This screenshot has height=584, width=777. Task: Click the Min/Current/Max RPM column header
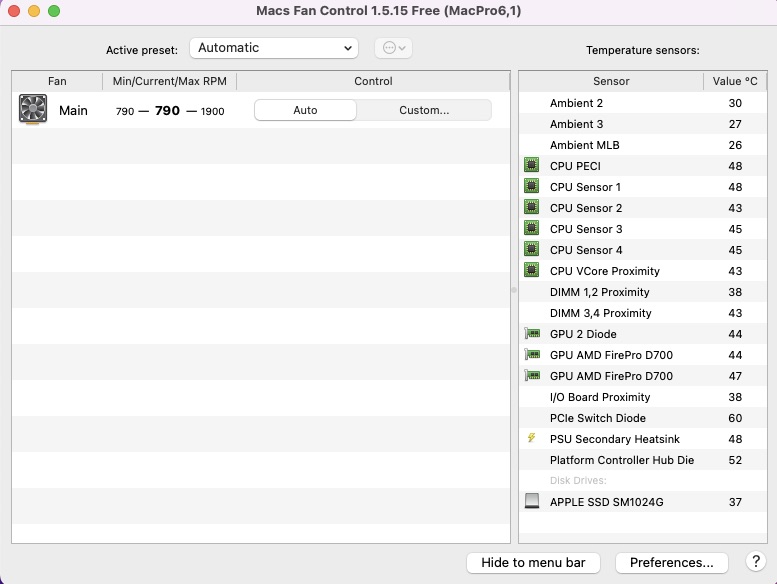pos(169,81)
